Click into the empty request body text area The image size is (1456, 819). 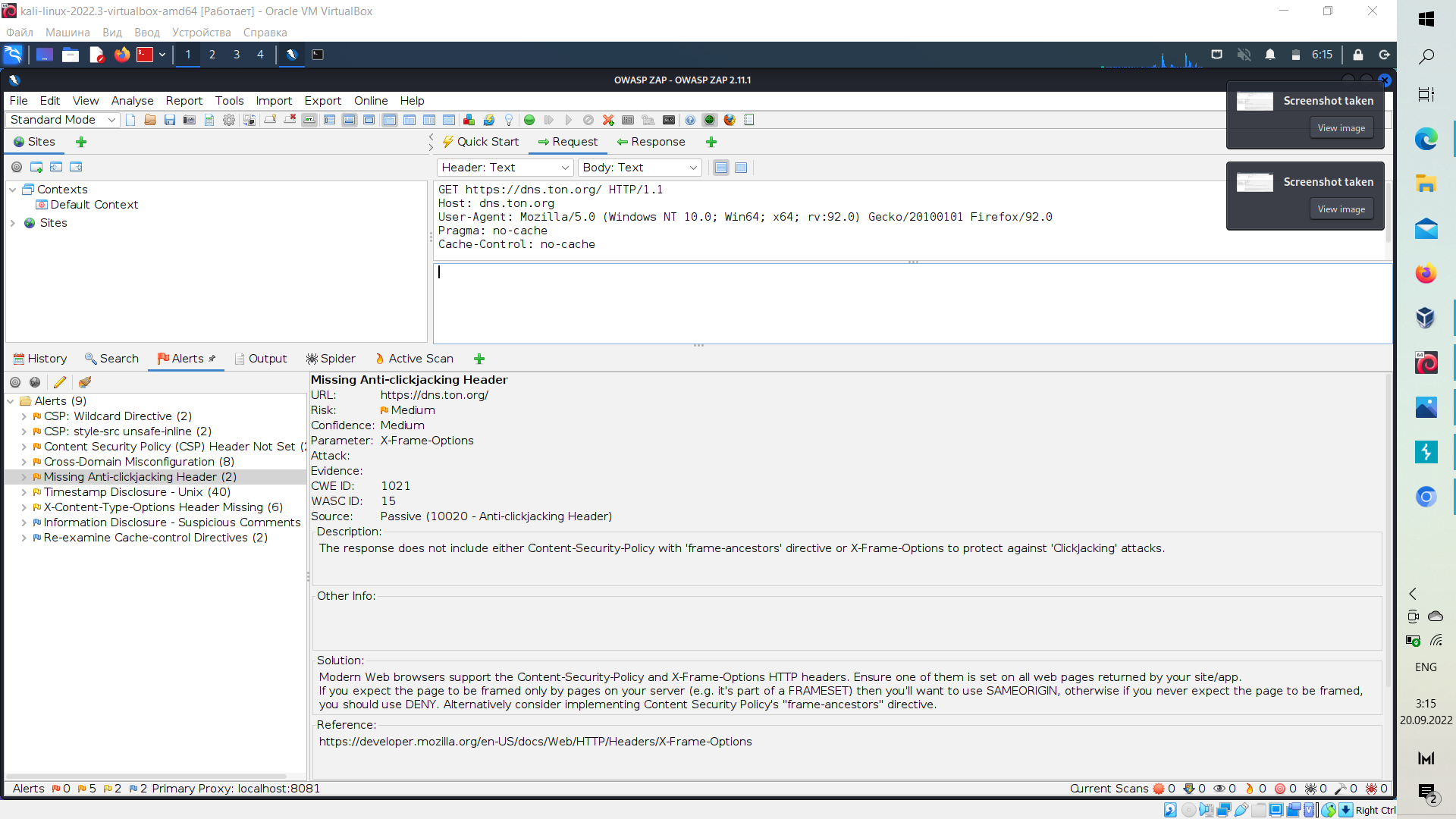click(912, 303)
